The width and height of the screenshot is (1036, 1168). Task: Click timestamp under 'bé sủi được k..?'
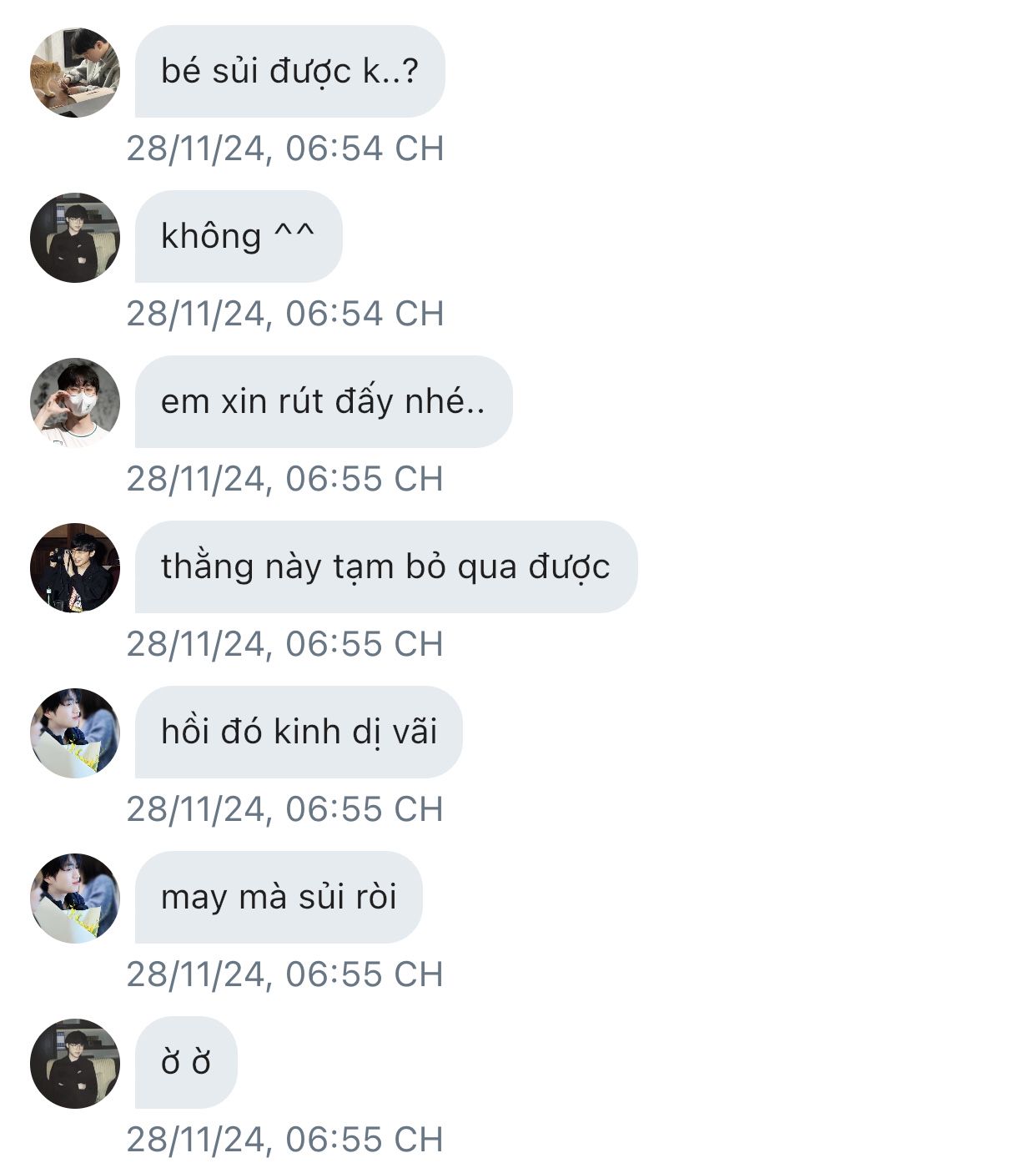point(285,149)
